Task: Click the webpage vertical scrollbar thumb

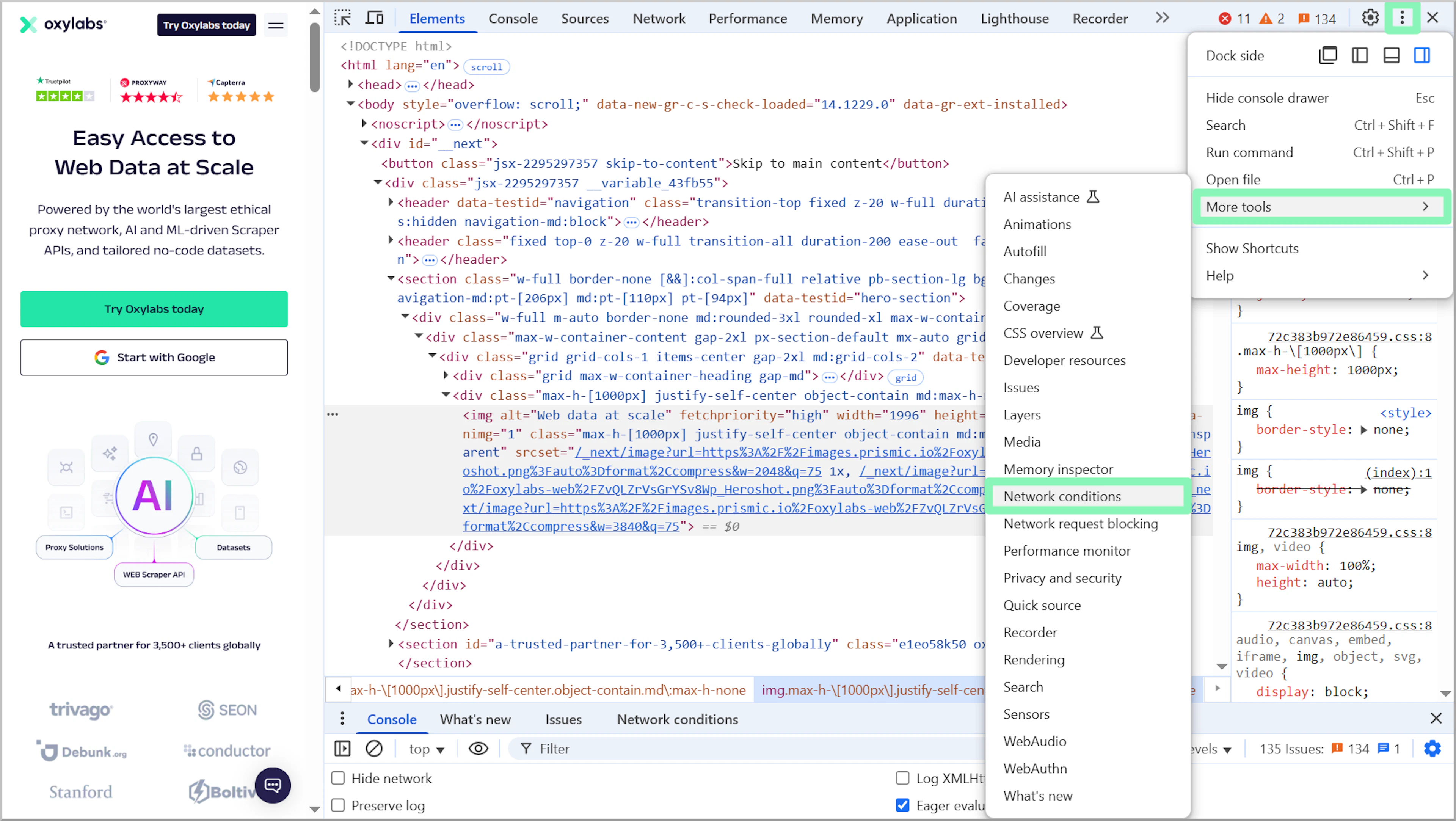Action: coord(315,57)
